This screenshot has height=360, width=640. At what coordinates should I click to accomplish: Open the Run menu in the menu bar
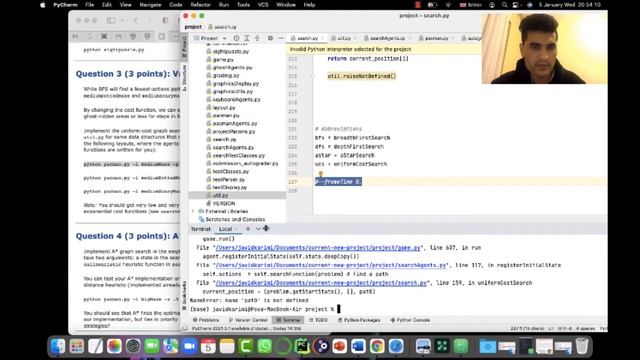[224, 5]
